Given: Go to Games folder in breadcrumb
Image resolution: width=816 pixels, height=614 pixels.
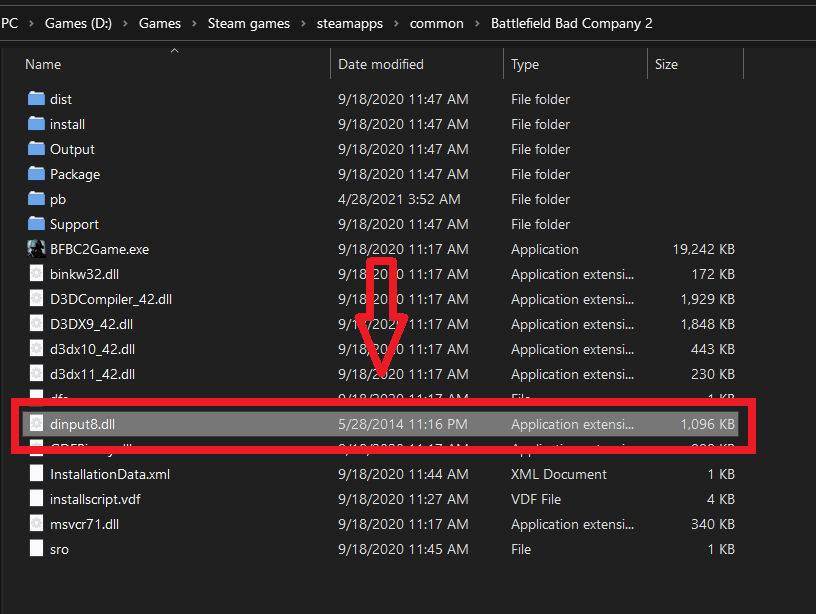Looking at the screenshot, I should pos(160,23).
